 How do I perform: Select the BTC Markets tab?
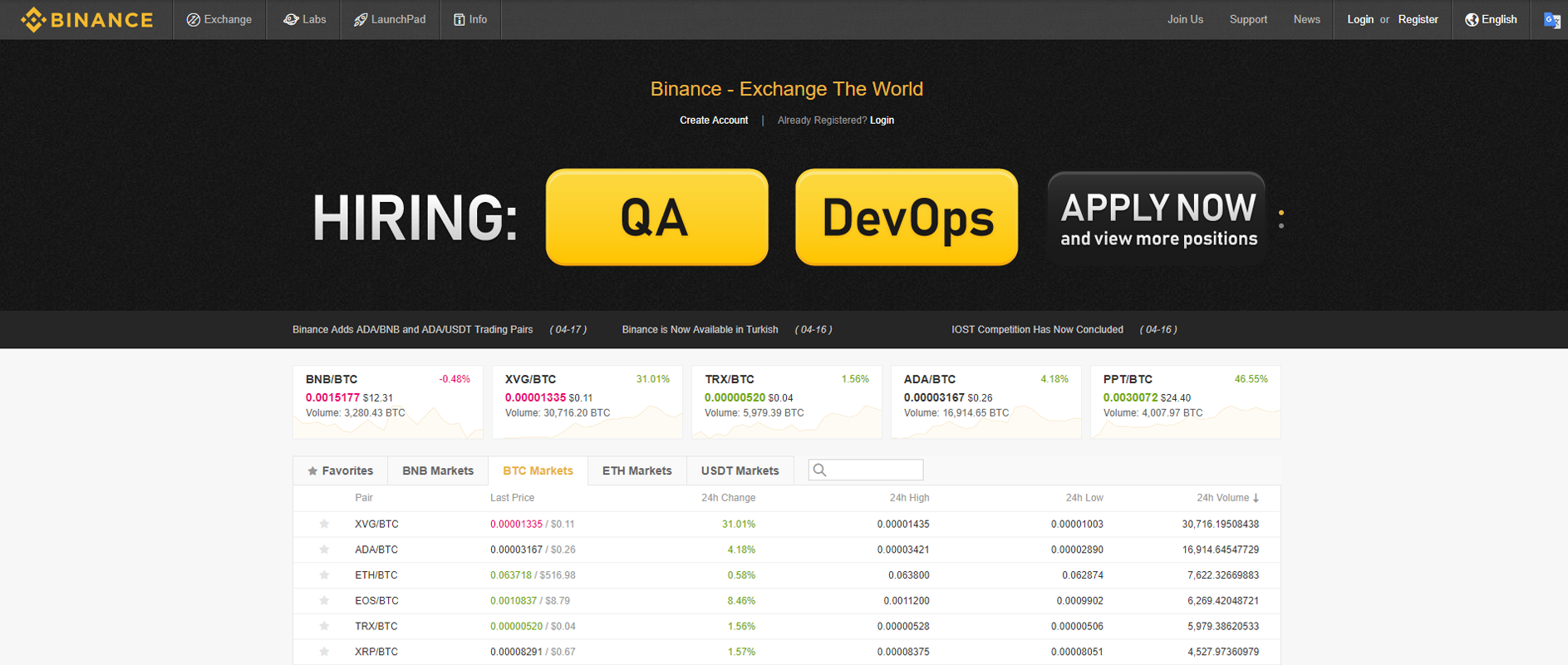(538, 470)
